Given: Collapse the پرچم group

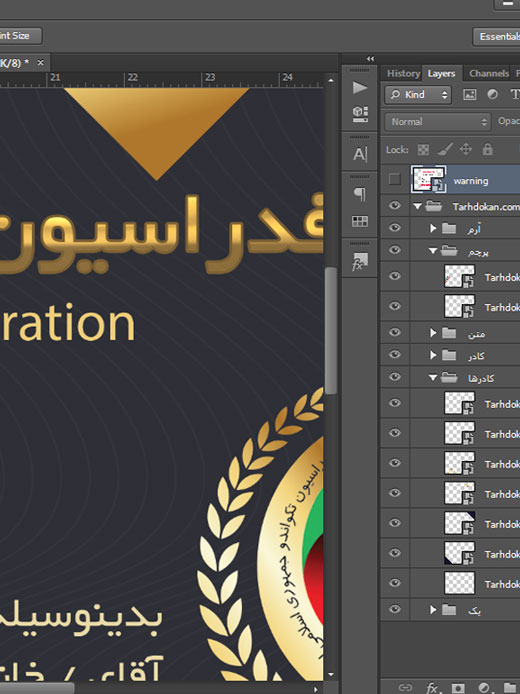Looking at the screenshot, I should pos(433,251).
